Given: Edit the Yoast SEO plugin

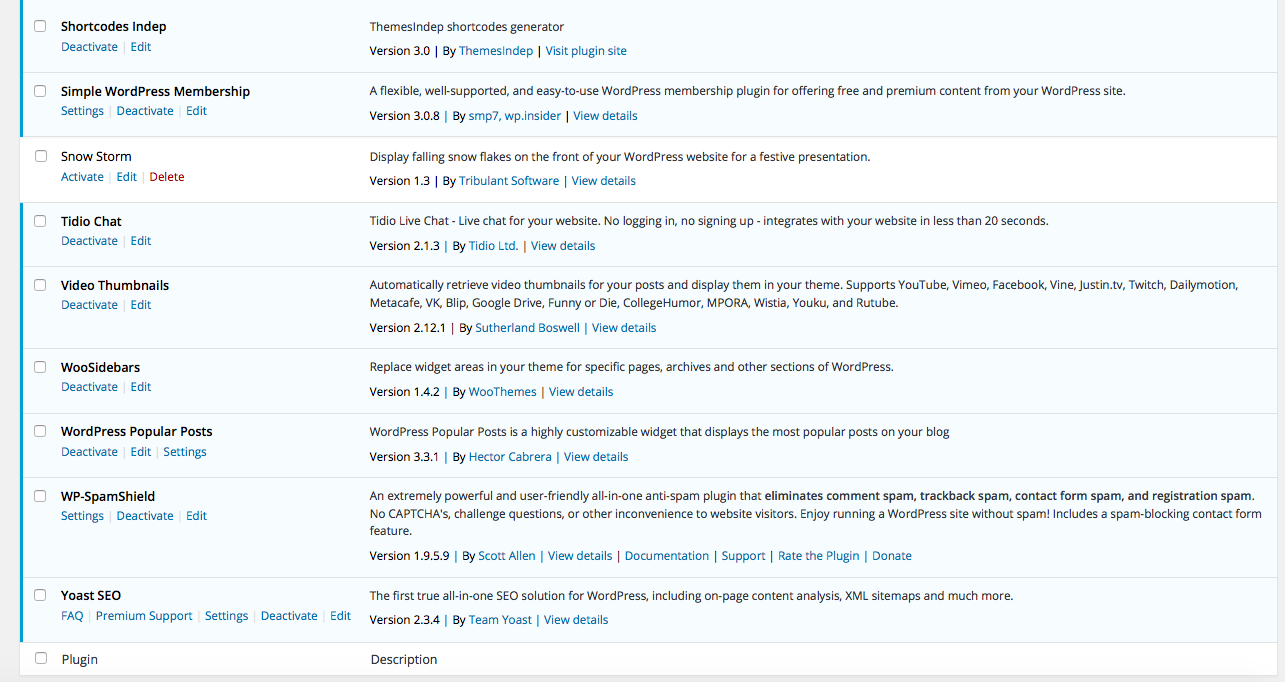Looking at the screenshot, I should pyautogui.click(x=341, y=616).
